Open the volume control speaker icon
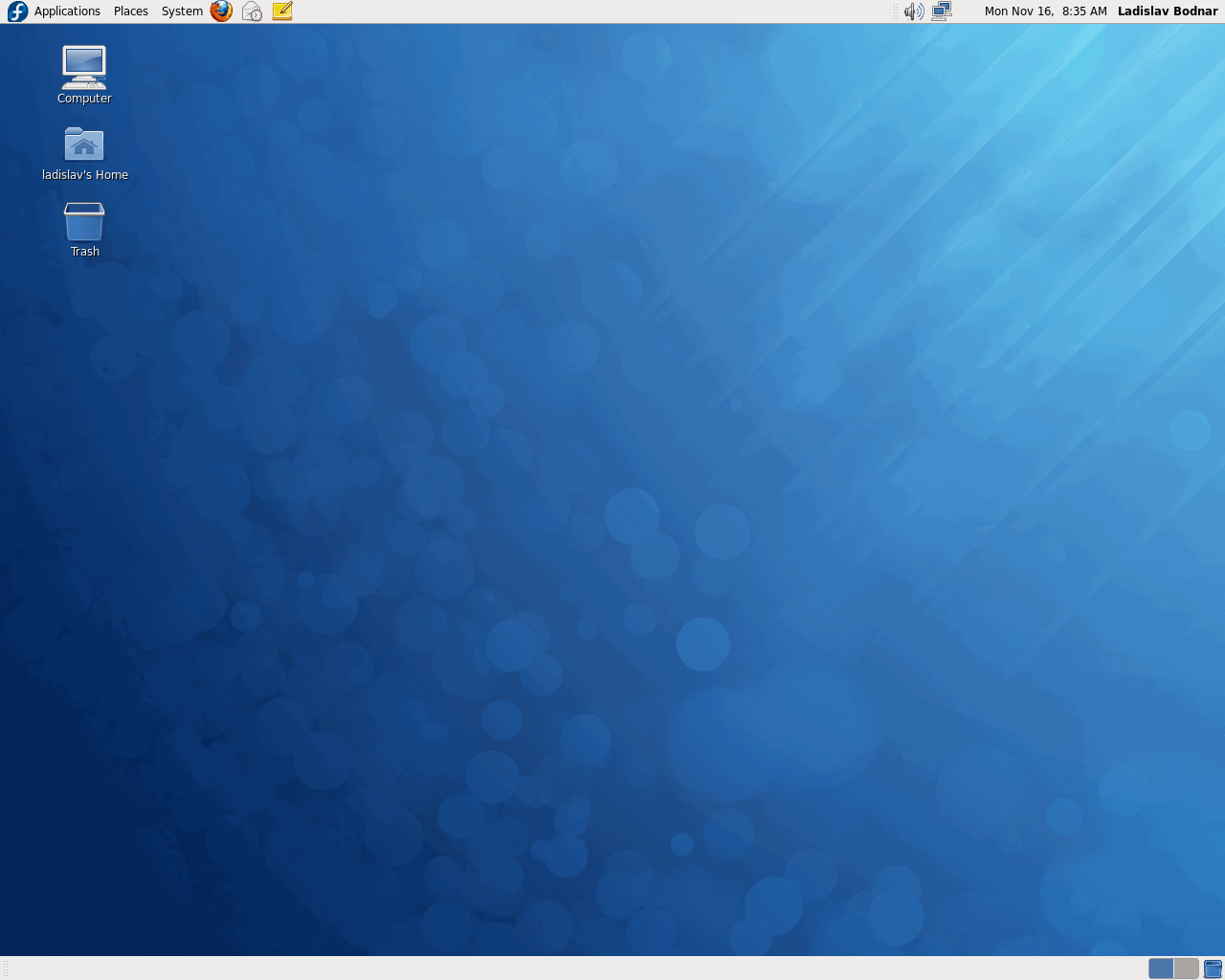Image resolution: width=1225 pixels, height=980 pixels. 914,11
